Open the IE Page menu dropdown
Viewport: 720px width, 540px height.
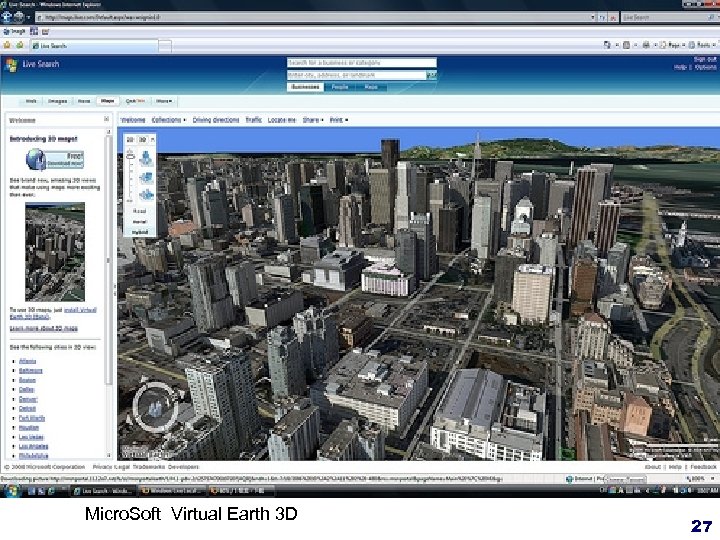[672, 45]
